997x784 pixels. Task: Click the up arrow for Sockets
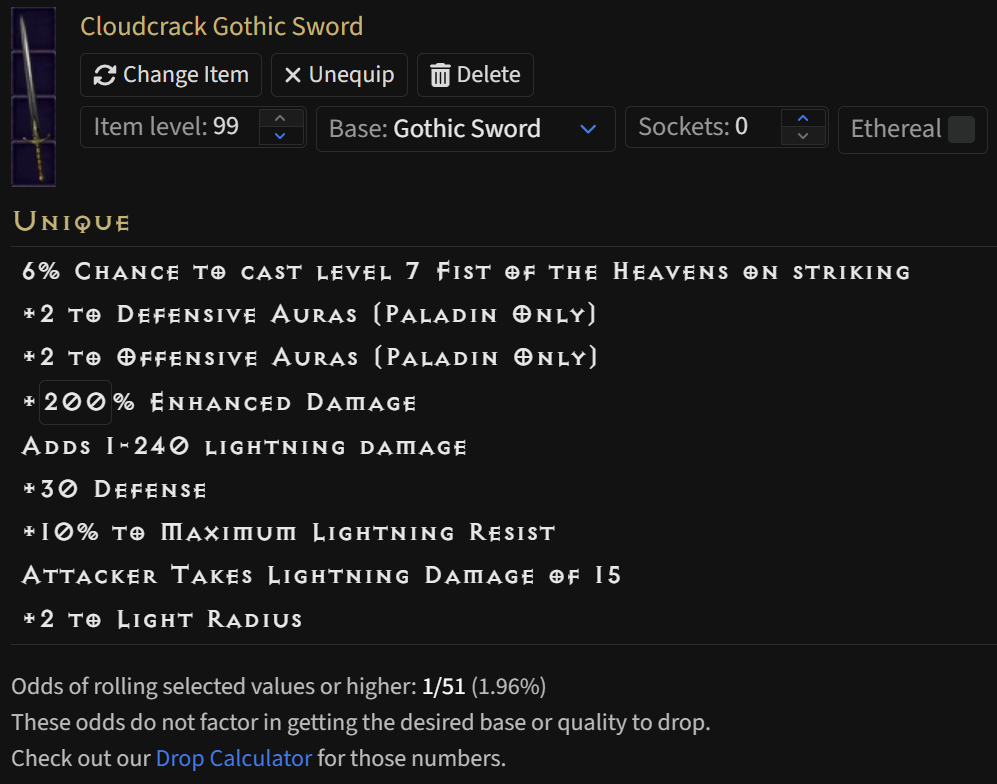pos(803,119)
